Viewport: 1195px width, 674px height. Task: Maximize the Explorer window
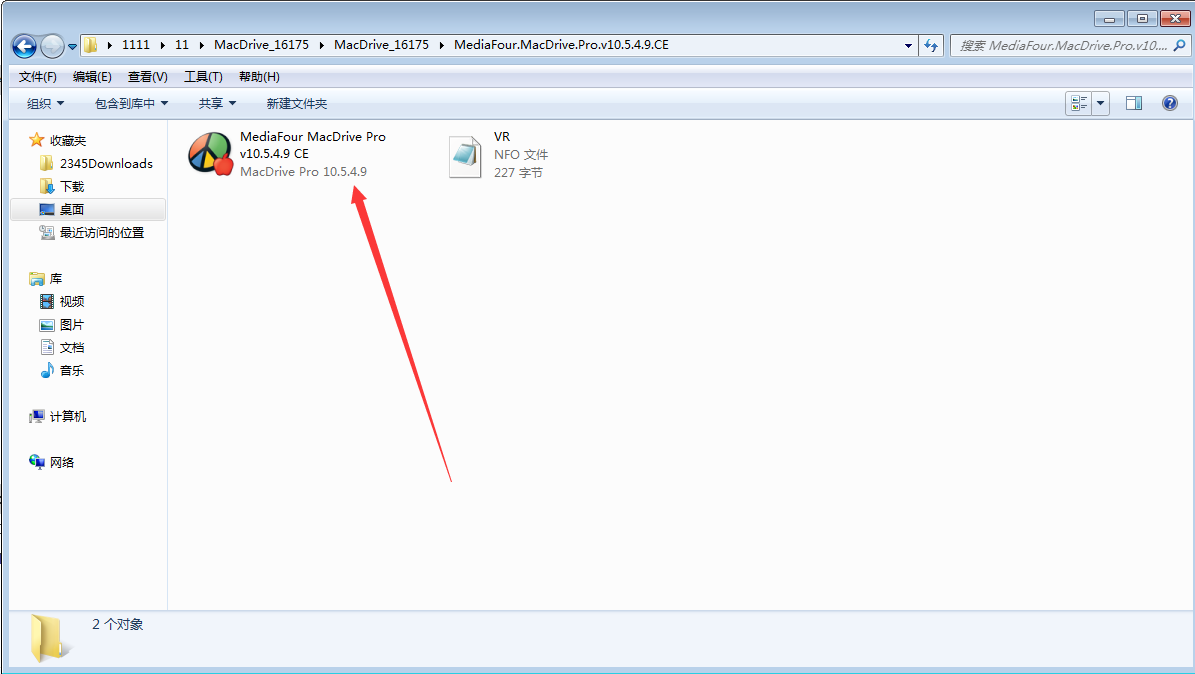(1142, 19)
